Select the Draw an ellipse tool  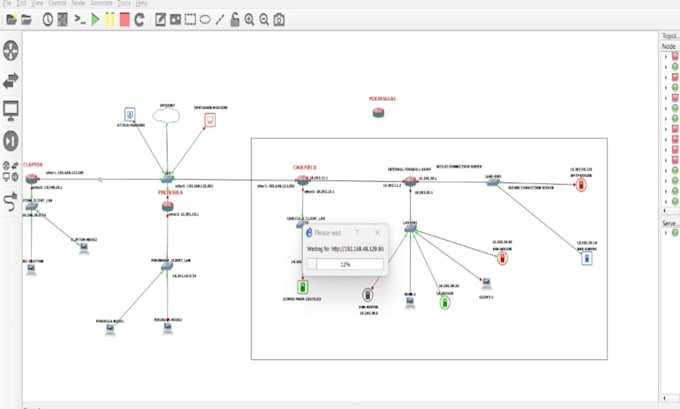click(x=205, y=20)
